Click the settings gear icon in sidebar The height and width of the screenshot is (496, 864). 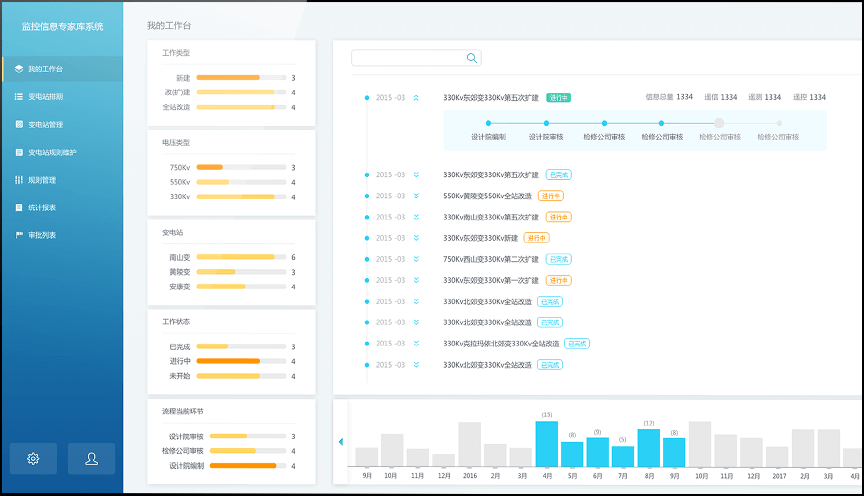coord(33,458)
